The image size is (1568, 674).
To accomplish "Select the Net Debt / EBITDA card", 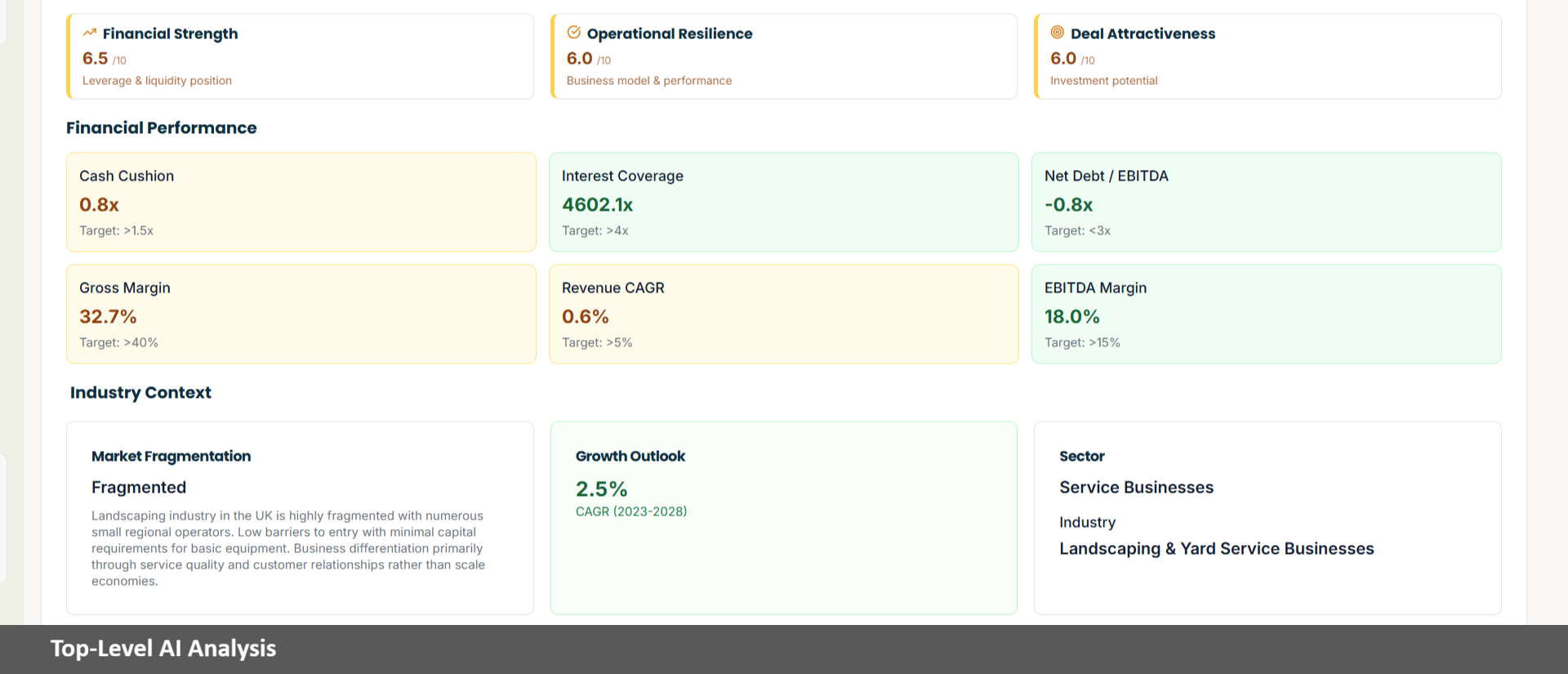I will pyautogui.click(x=1266, y=202).
